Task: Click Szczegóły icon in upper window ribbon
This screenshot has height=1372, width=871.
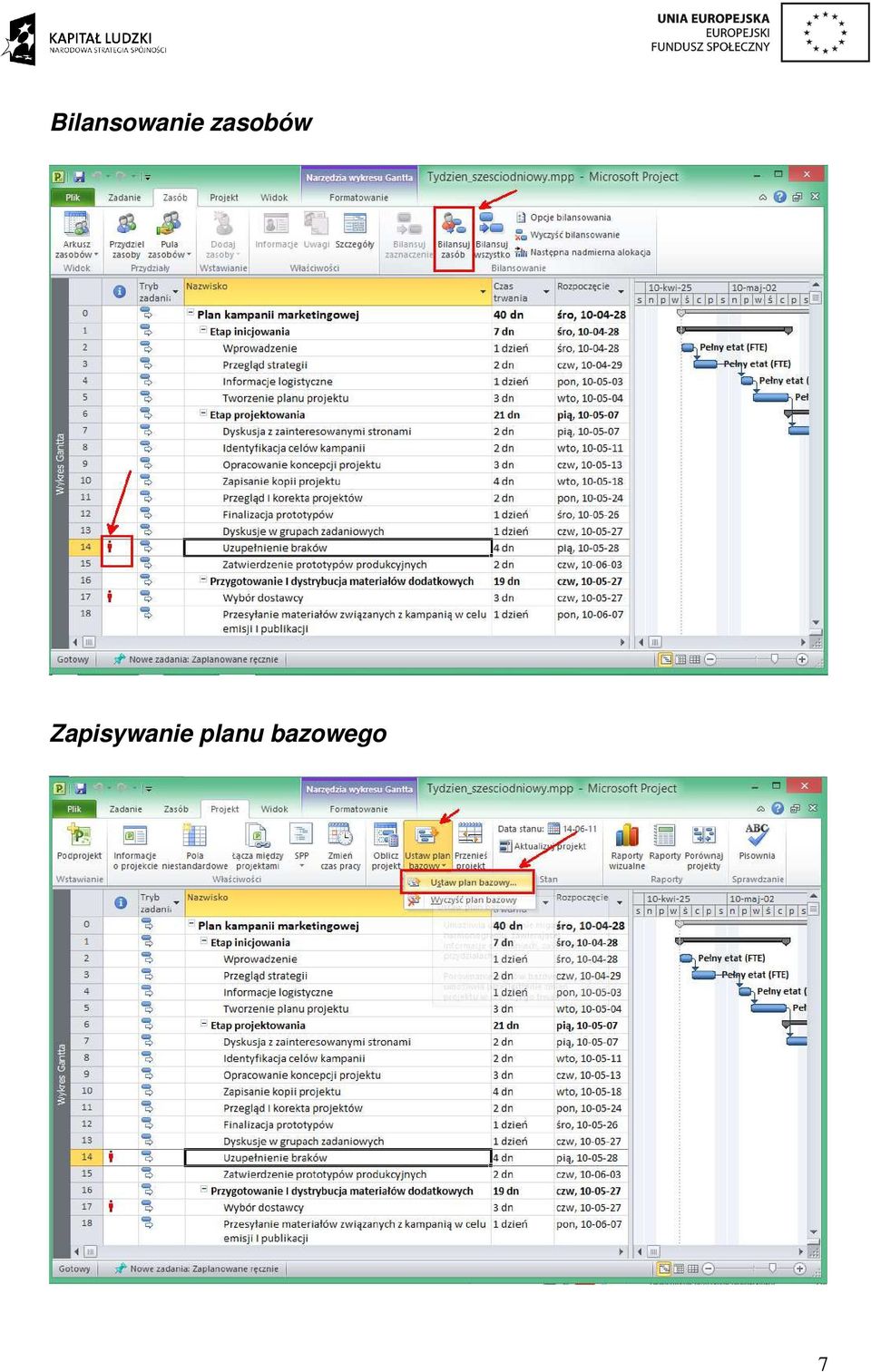Action: coord(355,223)
